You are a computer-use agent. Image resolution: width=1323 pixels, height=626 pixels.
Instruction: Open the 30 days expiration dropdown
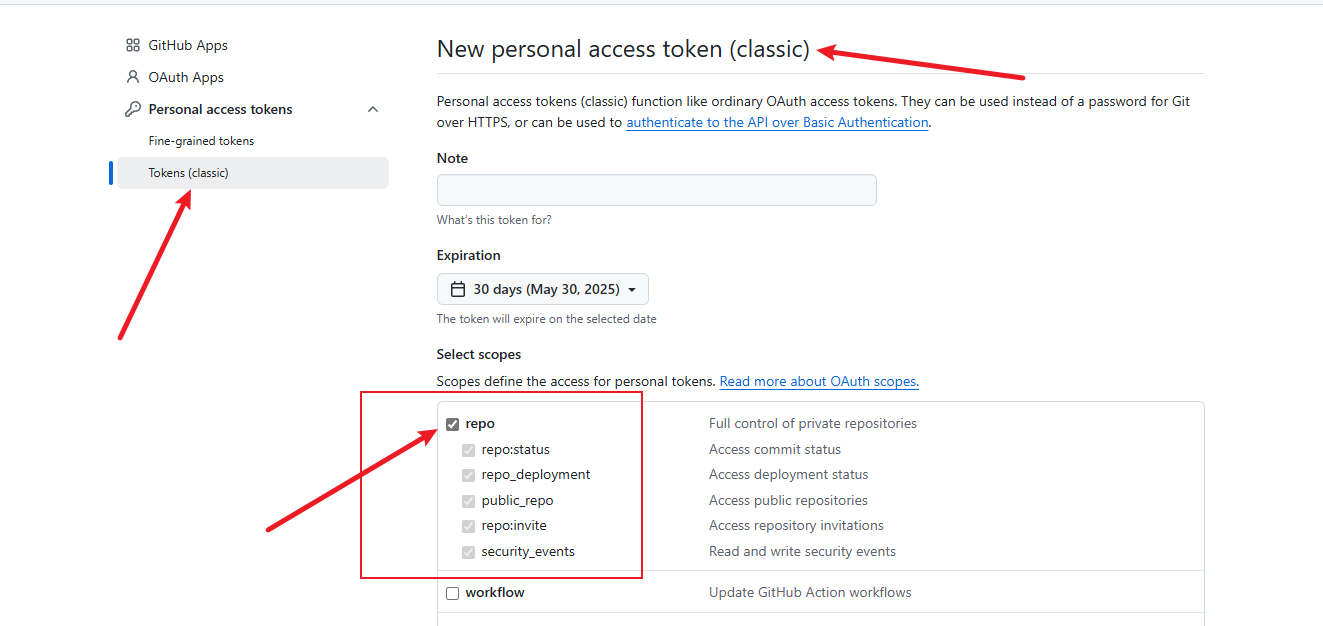543,289
